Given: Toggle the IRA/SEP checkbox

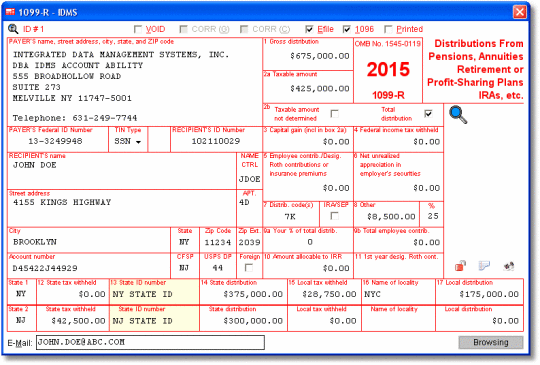Looking at the screenshot, I should pyautogui.click(x=334, y=216).
